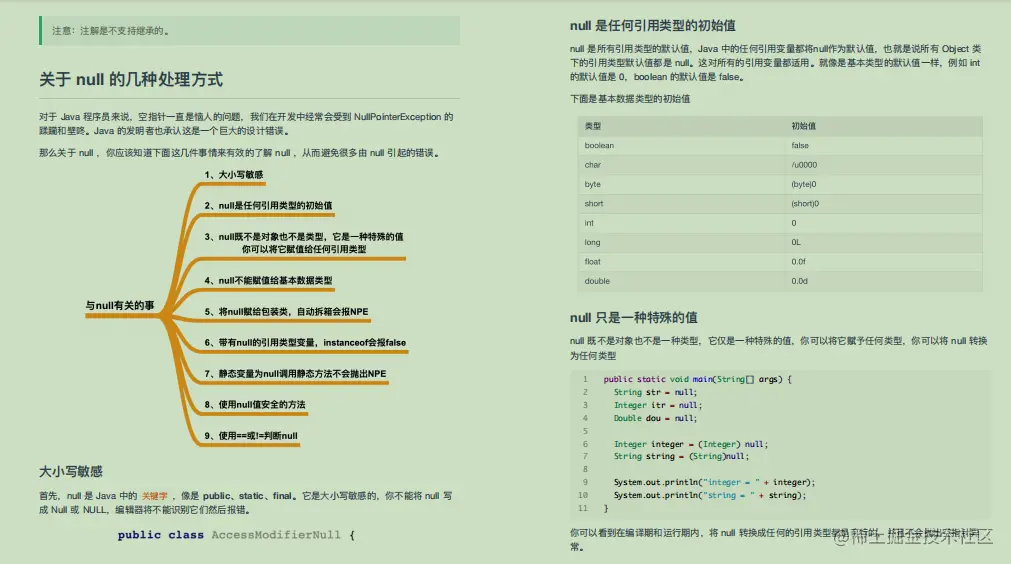Click code line public class AccessModifierNull
The height and width of the screenshot is (564, 1011).
236,535
